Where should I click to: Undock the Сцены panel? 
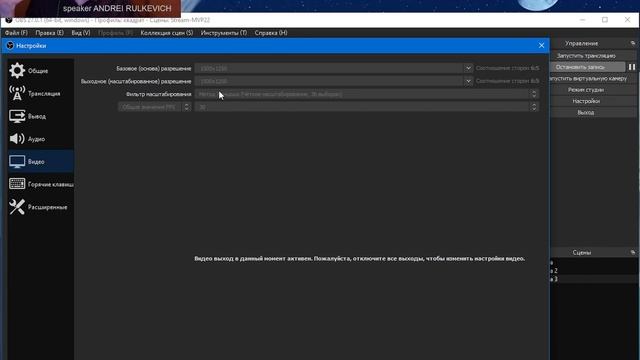(x=633, y=253)
